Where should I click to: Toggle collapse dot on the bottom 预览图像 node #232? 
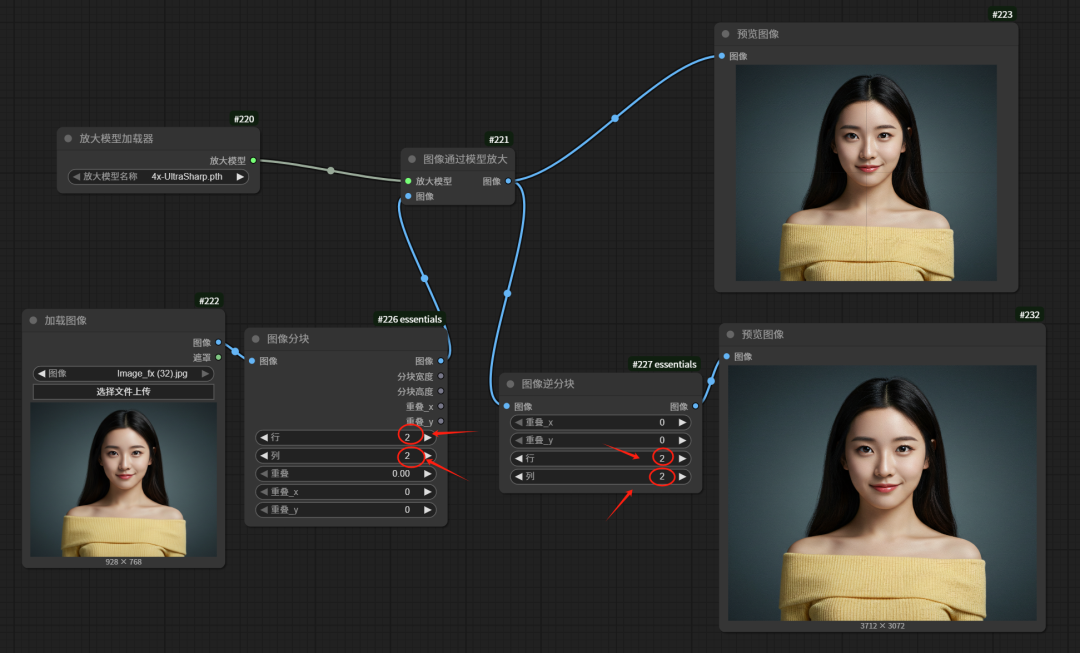pos(730,334)
